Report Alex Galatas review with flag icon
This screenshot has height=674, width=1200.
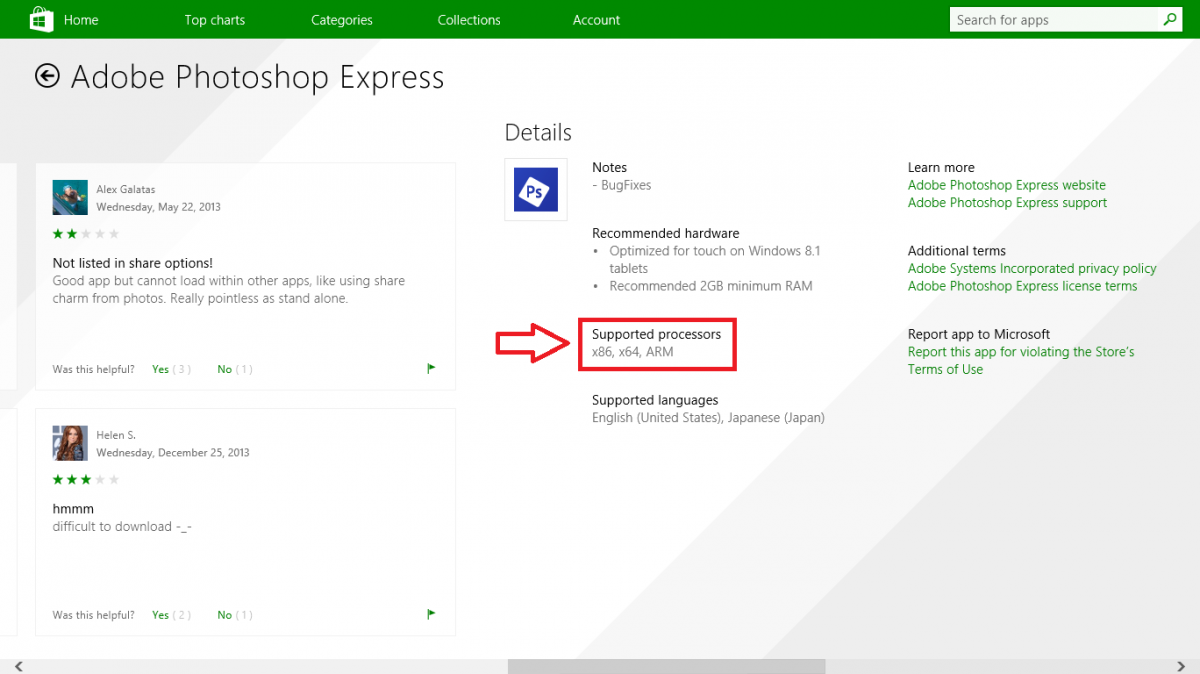point(431,369)
